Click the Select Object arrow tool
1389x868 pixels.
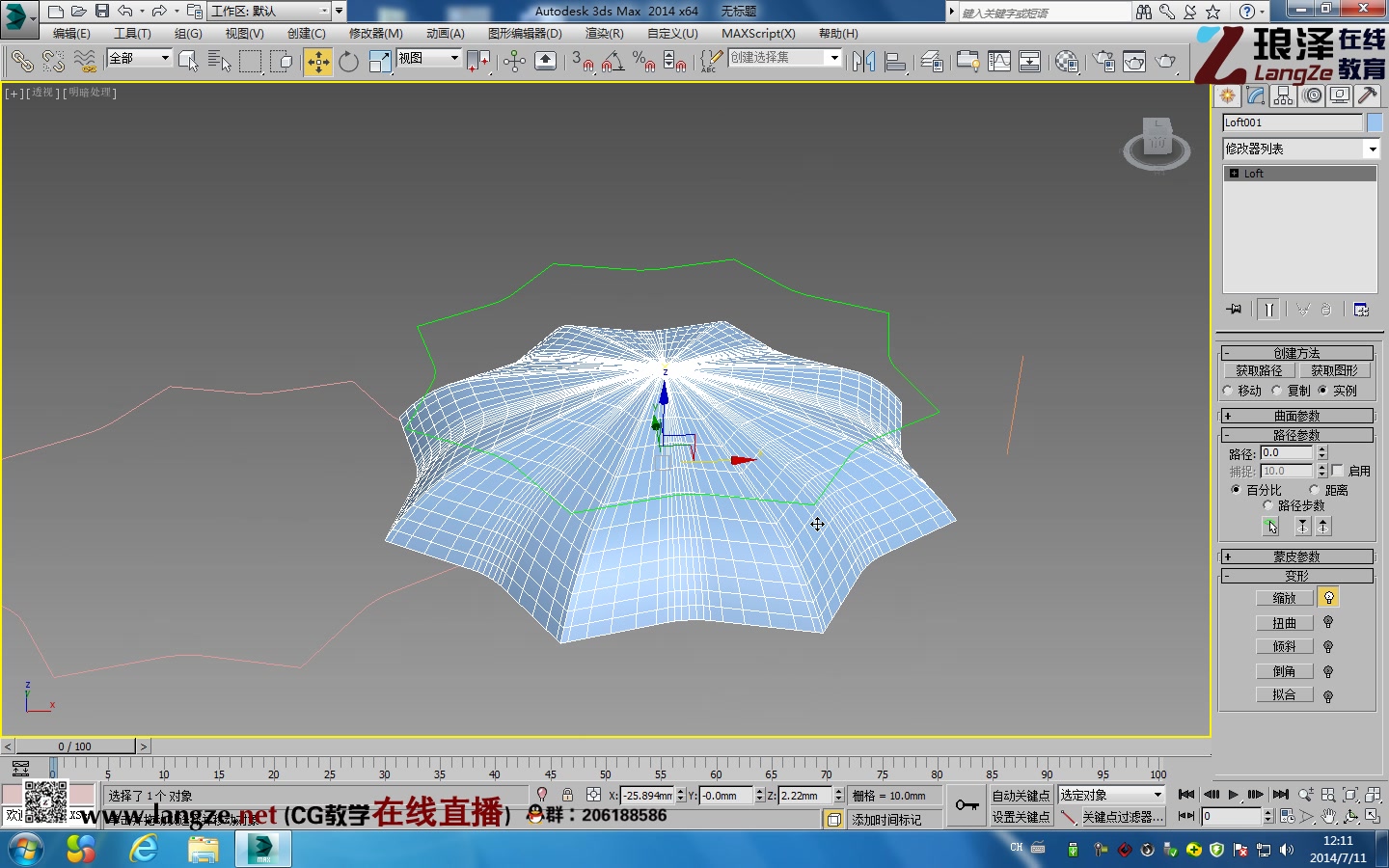pyautogui.click(x=187, y=60)
